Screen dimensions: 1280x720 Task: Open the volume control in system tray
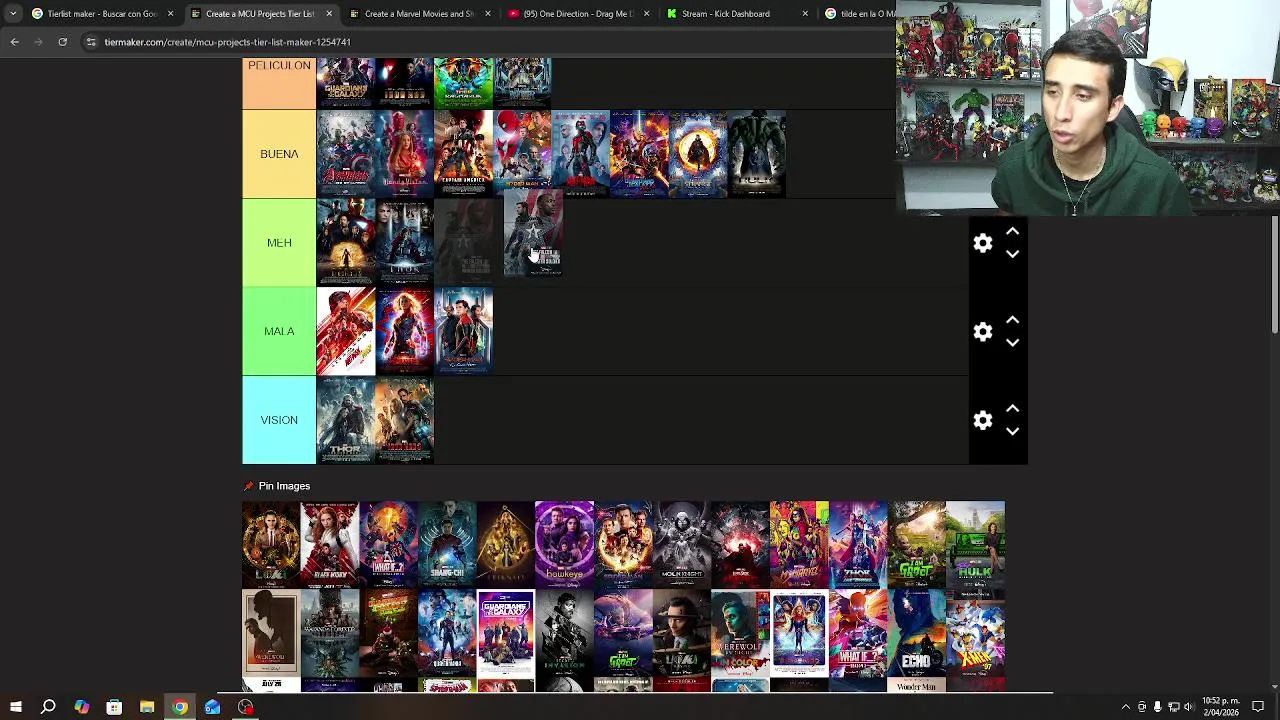1189,707
